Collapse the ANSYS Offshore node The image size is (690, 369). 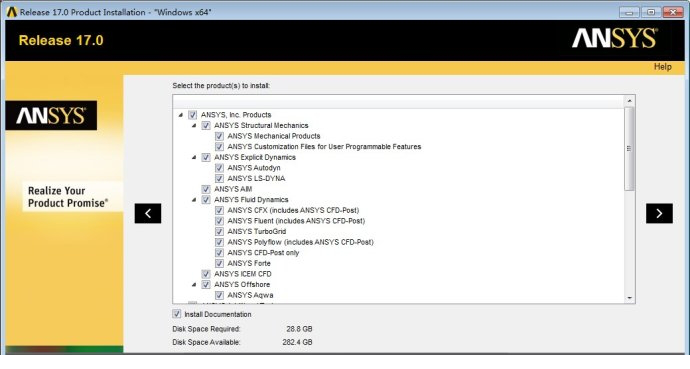[x=194, y=285]
